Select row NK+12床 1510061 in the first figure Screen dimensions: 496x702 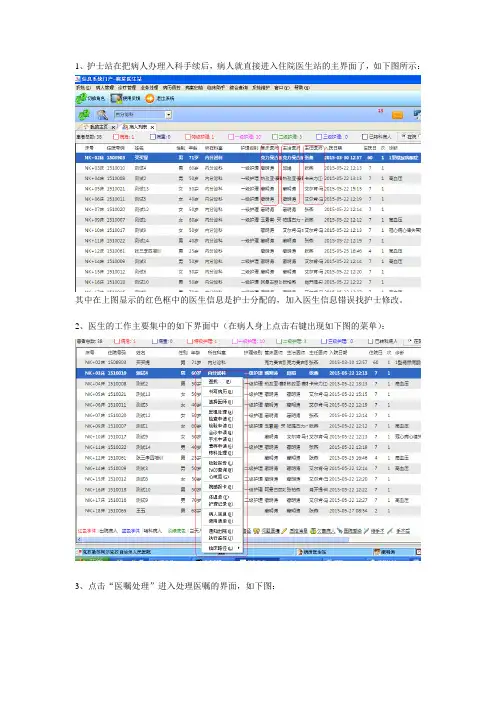point(248,251)
